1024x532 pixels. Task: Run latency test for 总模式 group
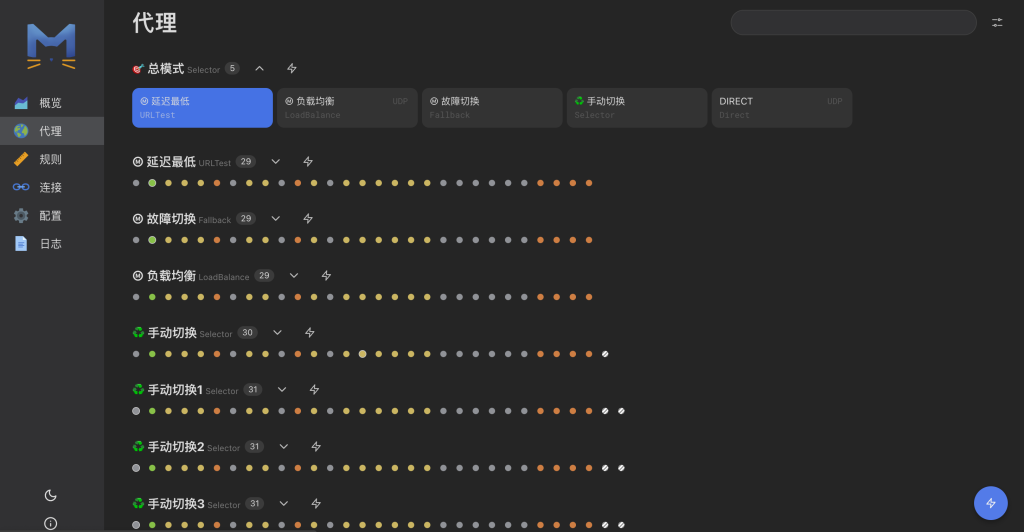pyautogui.click(x=292, y=69)
